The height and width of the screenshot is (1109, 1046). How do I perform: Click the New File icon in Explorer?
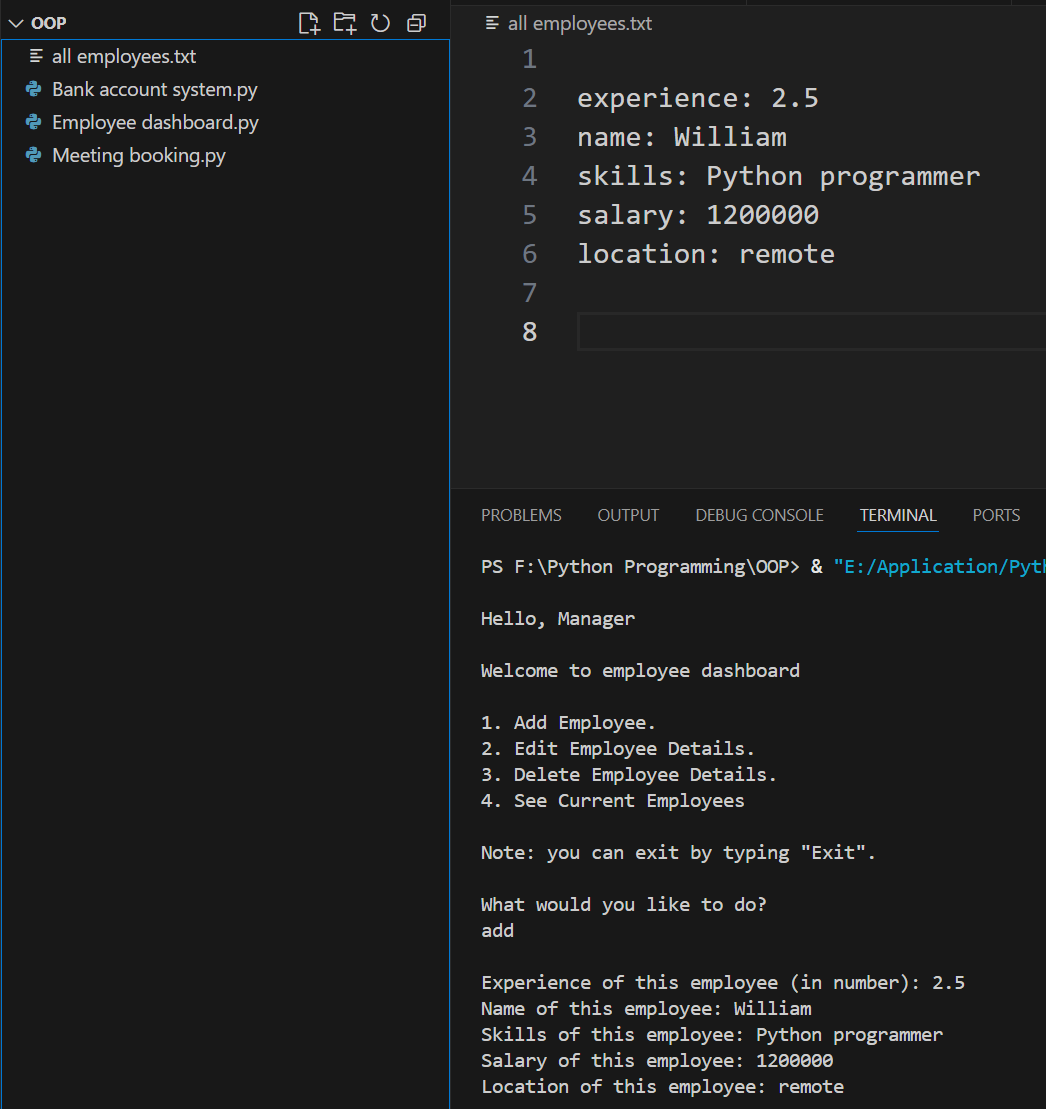309,23
